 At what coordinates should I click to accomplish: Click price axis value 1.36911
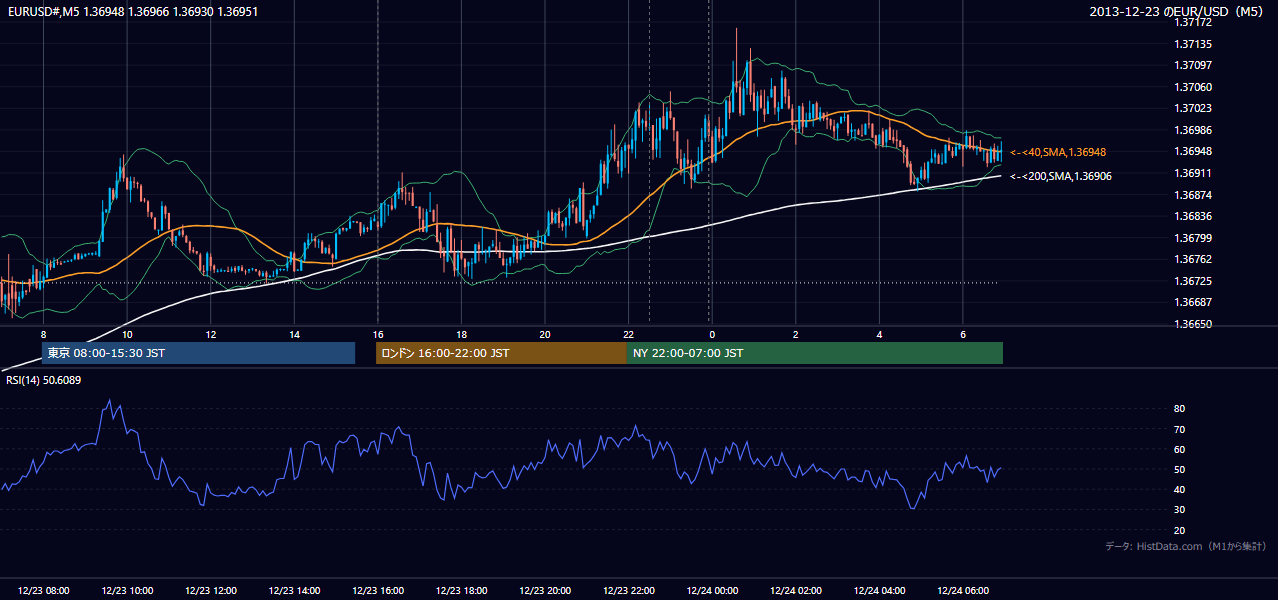coord(1193,173)
